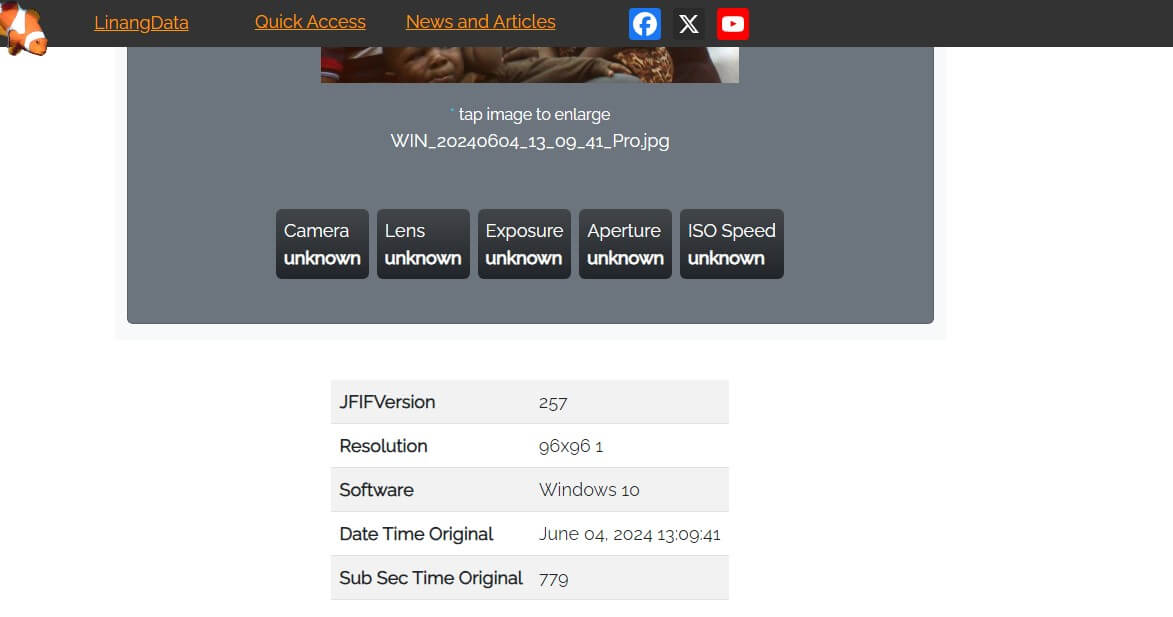This screenshot has height=617, width=1173.
Task: Select the Camera metadata badge
Action: coord(321,244)
